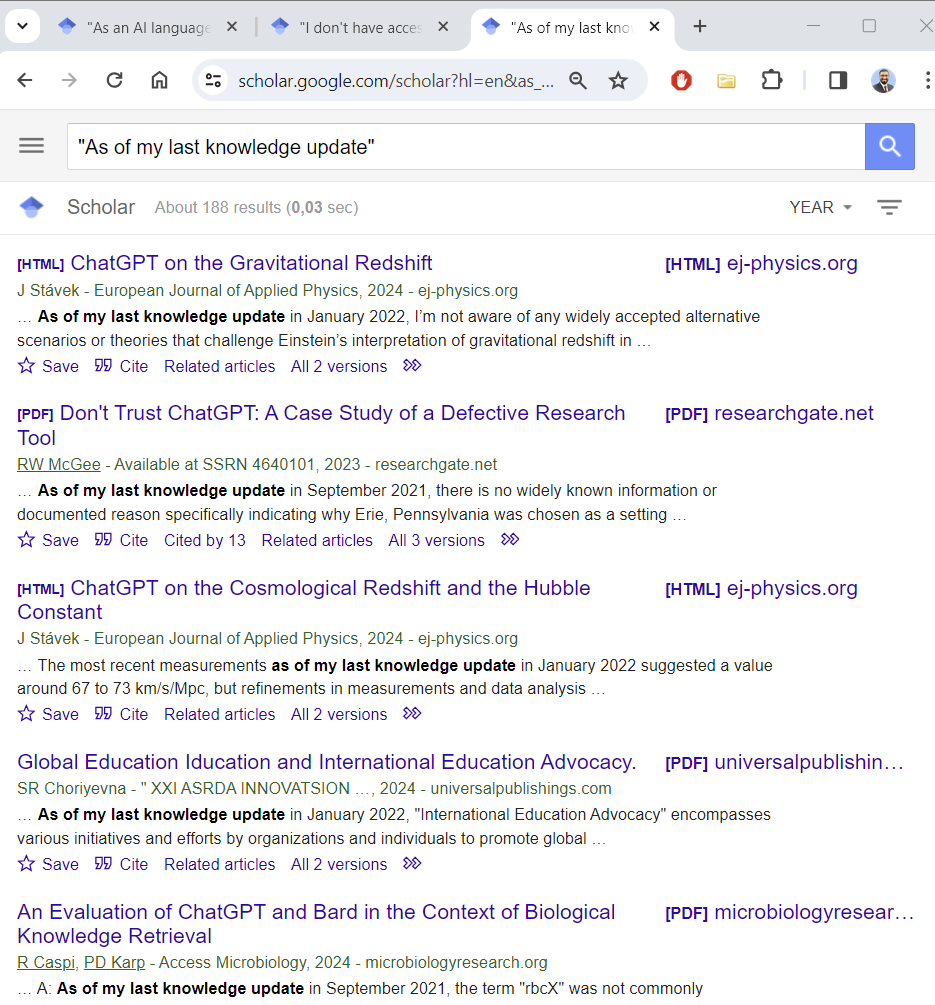Open the red ad blocker extension

(x=681, y=80)
